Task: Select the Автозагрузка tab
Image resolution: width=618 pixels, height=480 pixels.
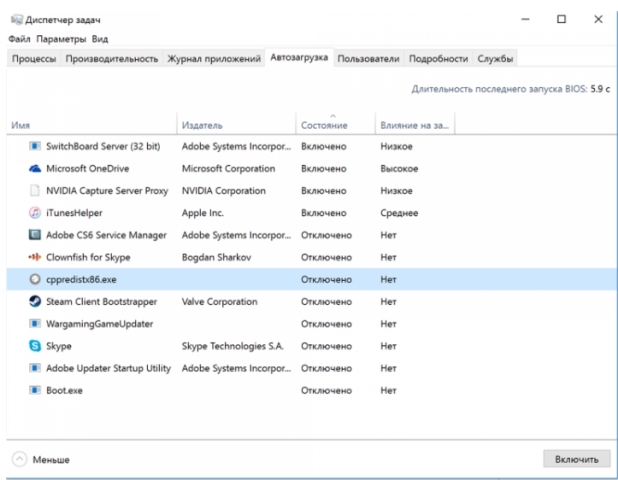Action: (299, 58)
